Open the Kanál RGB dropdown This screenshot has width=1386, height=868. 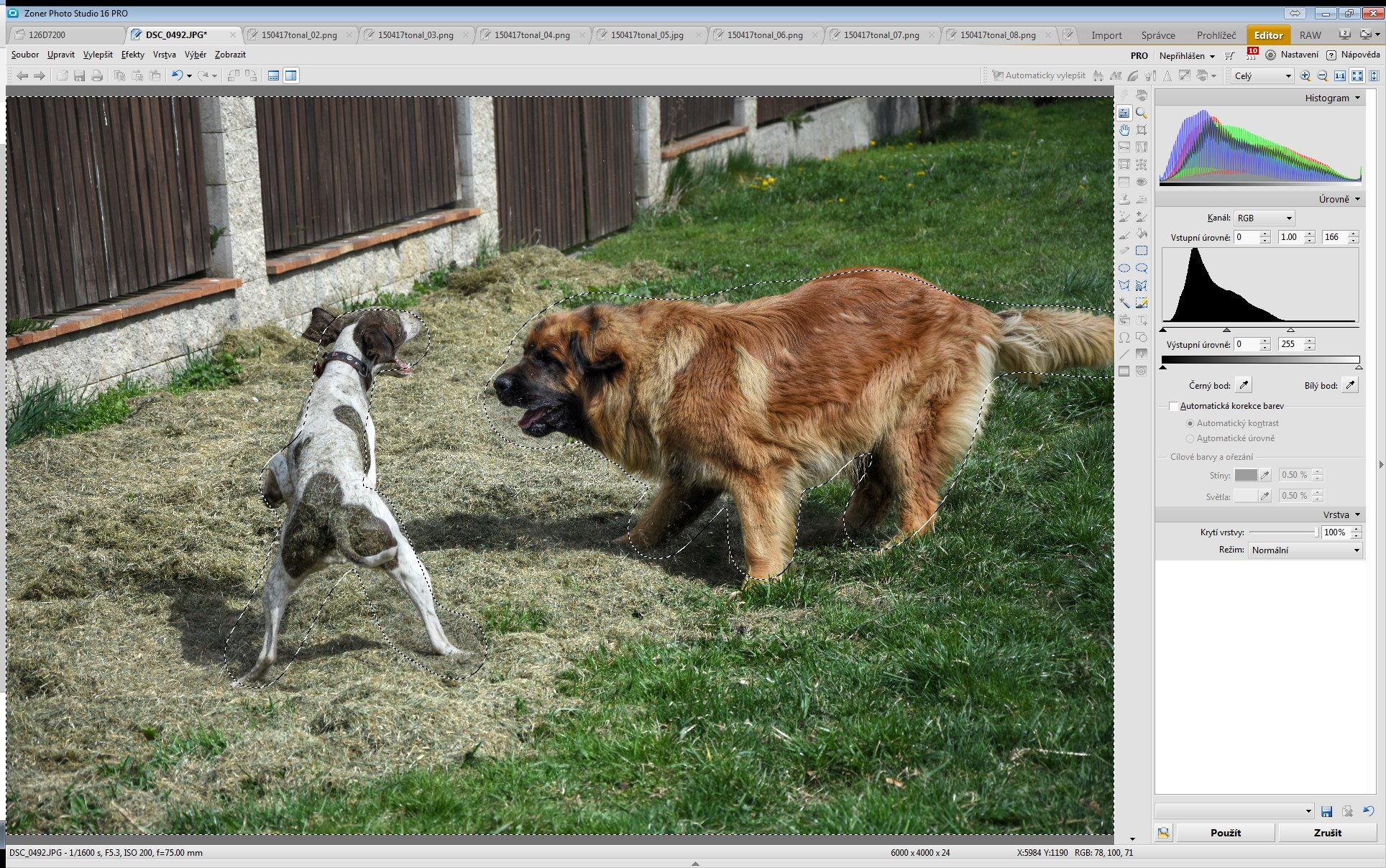tap(1264, 218)
